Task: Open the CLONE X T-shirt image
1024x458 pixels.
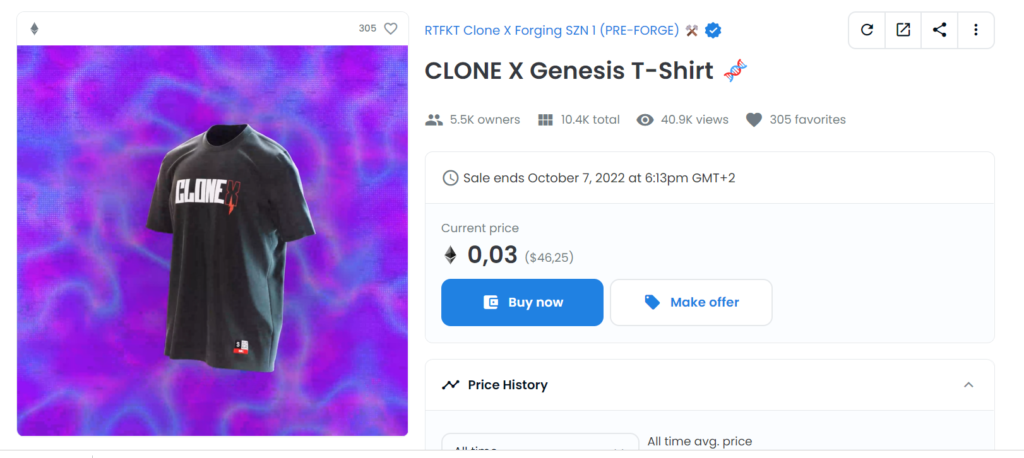Action: coord(212,240)
